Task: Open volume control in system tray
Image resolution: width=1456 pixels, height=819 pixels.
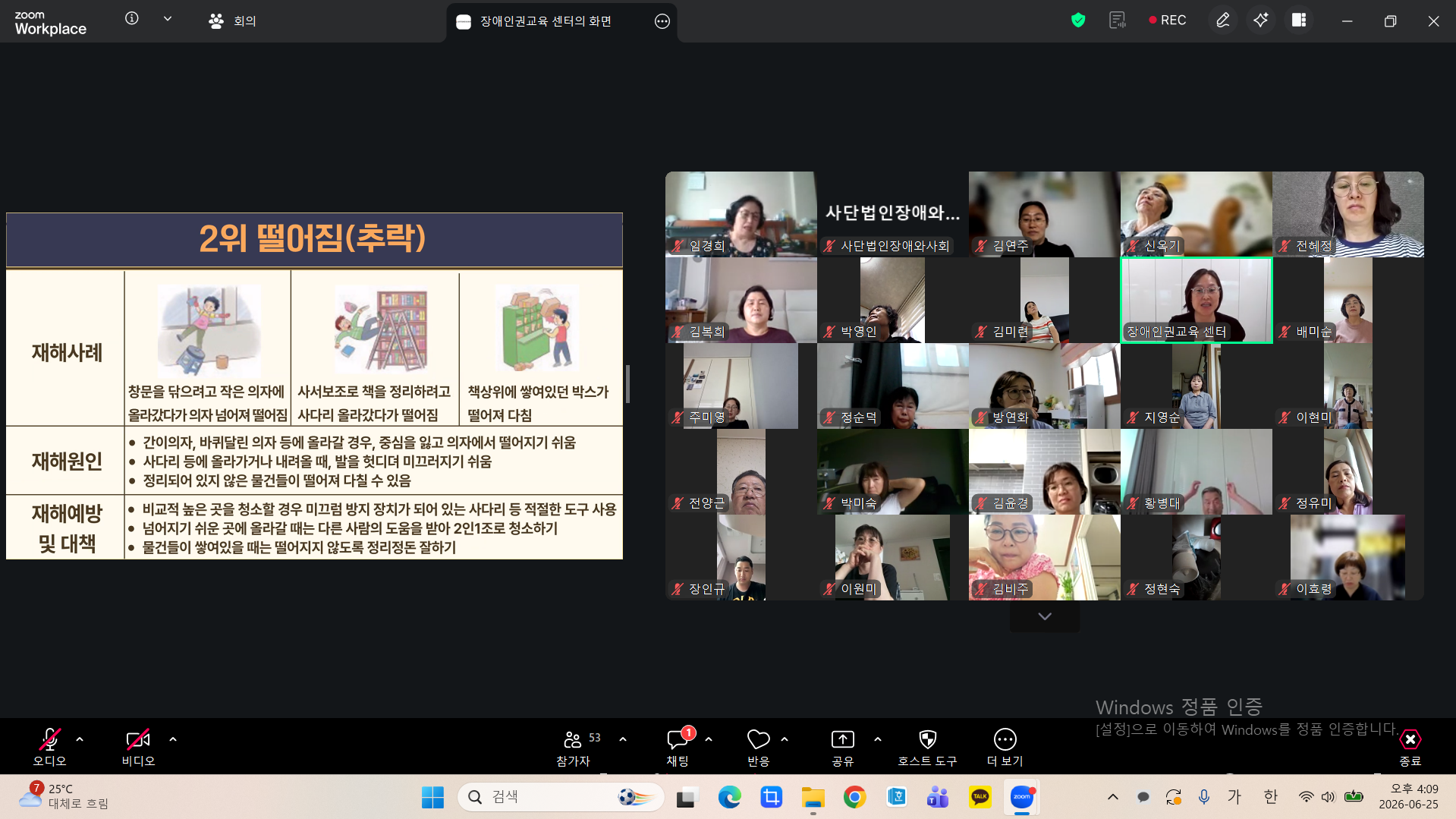Action: (x=1328, y=797)
